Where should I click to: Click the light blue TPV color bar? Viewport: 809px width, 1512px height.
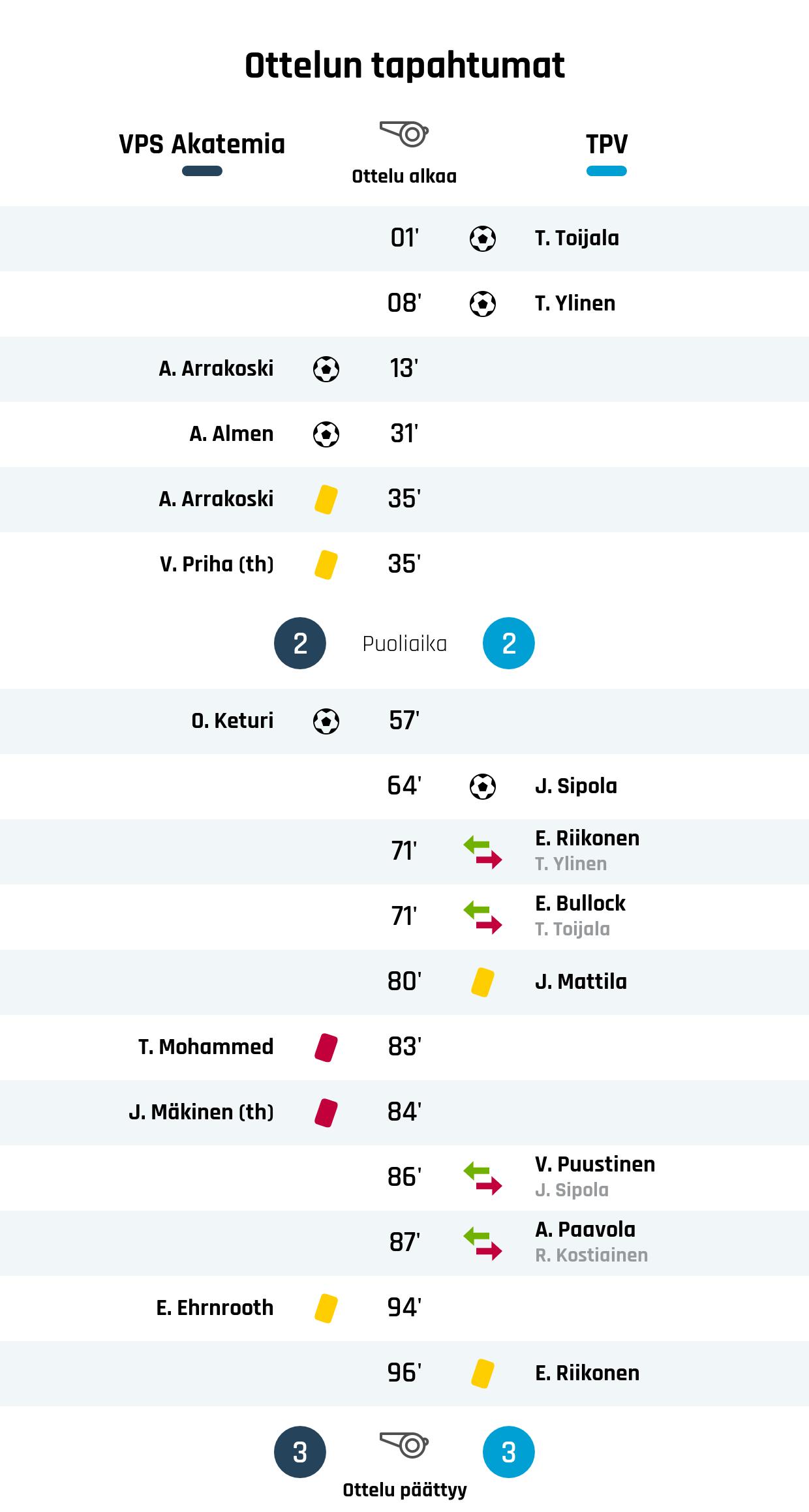(606, 172)
